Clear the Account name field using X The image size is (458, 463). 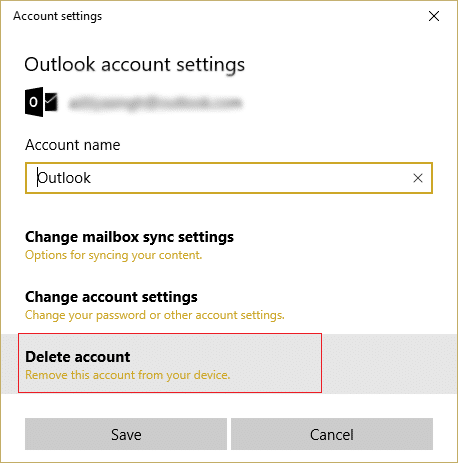pos(418,178)
